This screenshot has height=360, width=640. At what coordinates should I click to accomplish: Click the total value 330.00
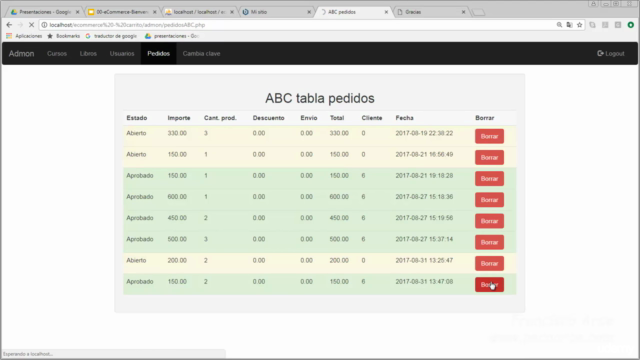pyautogui.click(x=339, y=133)
